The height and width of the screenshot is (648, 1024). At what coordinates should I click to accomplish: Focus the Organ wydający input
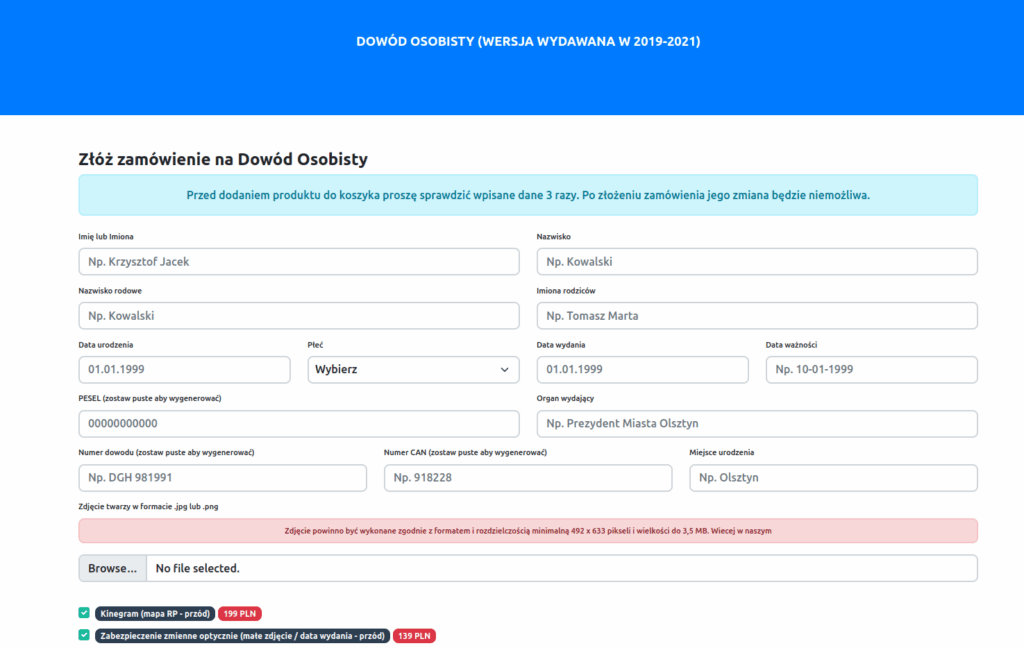(757, 424)
